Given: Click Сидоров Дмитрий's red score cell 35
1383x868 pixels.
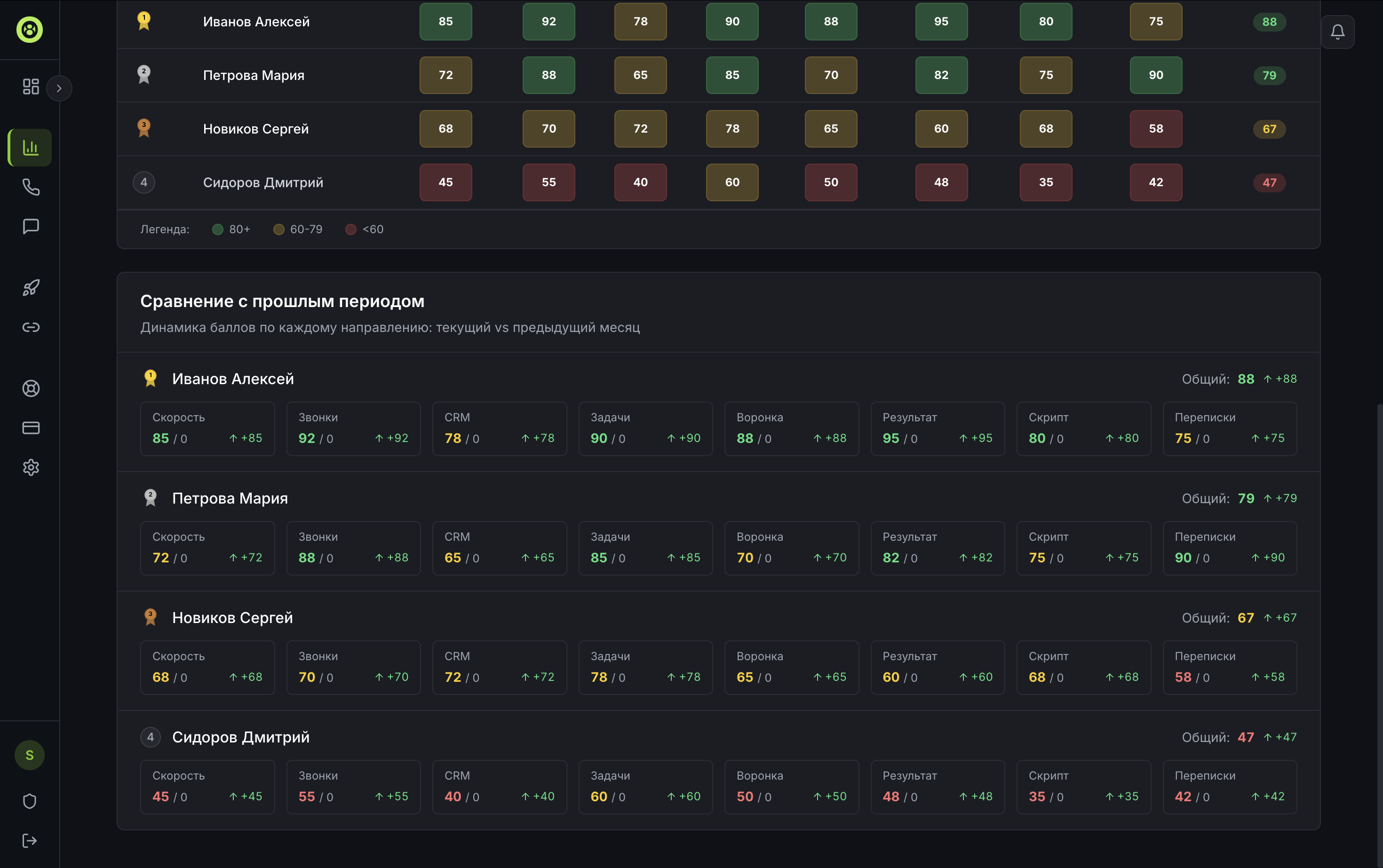Looking at the screenshot, I should coord(1045,182).
